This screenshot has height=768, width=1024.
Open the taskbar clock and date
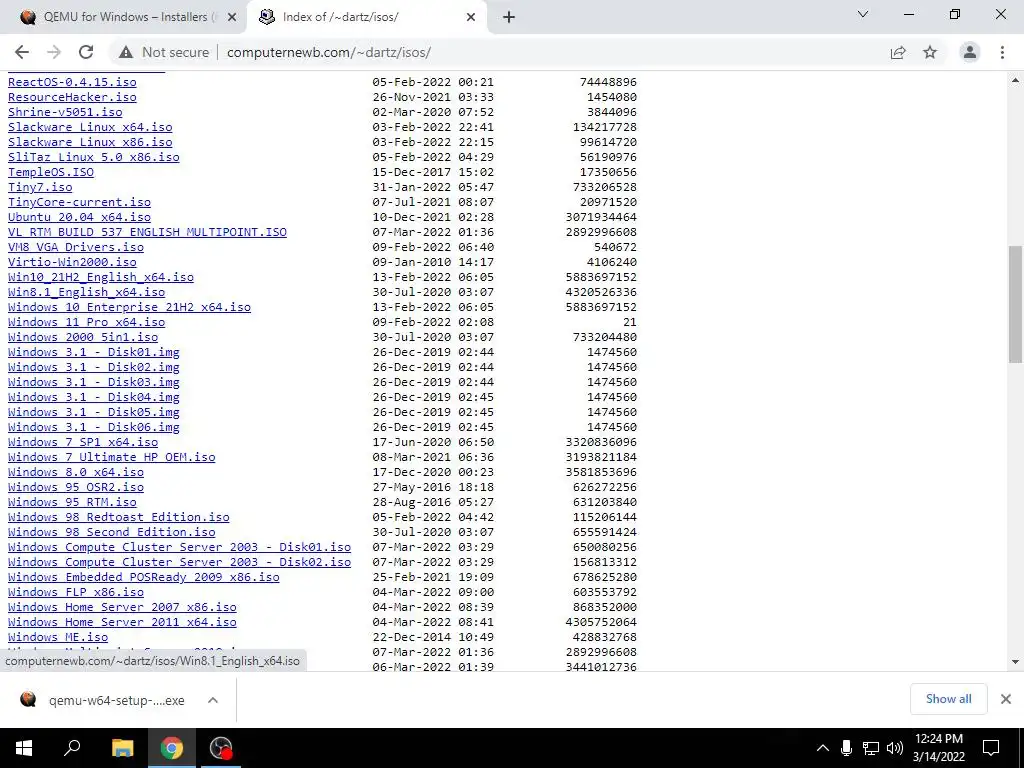pyautogui.click(x=939, y=748)
